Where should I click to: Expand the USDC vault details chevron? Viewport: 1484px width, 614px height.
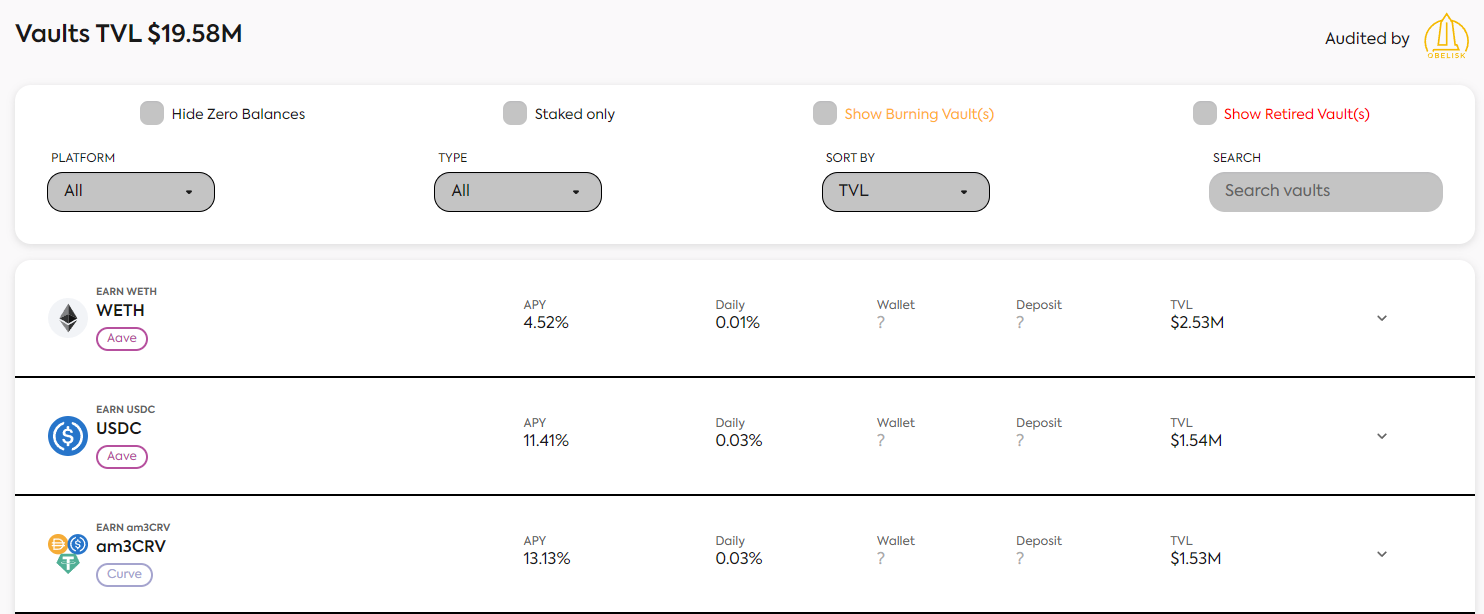tap(1382, 436)
